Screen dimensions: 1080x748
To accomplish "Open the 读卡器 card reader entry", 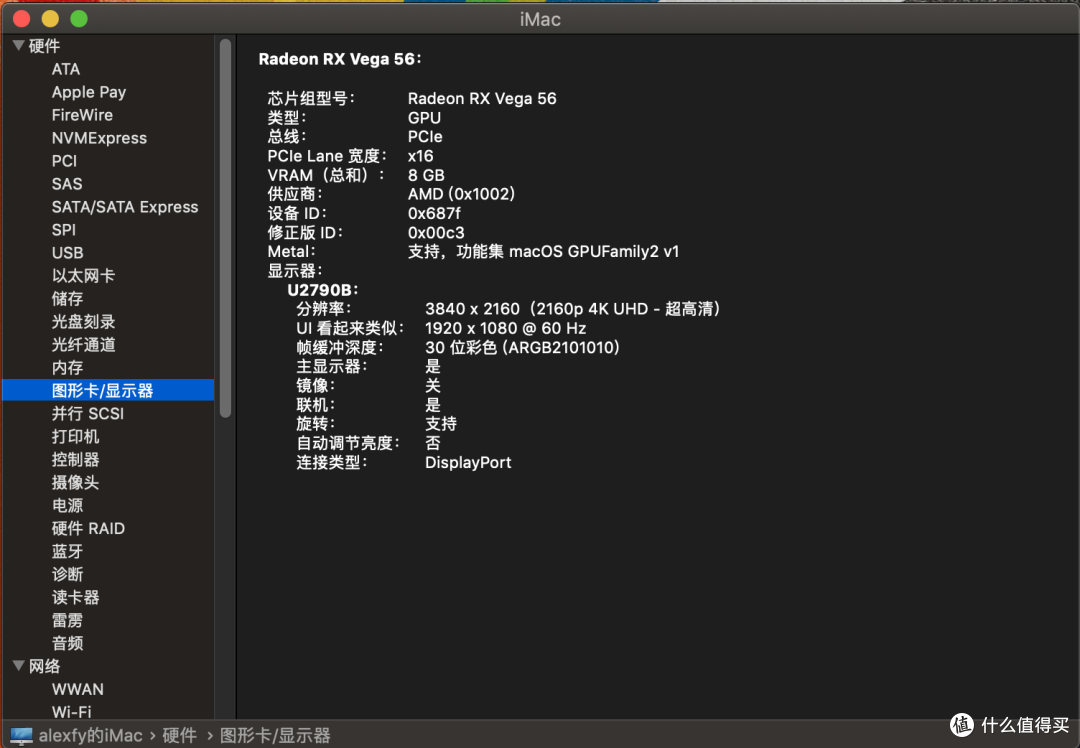I will click(x=75, y=597).
